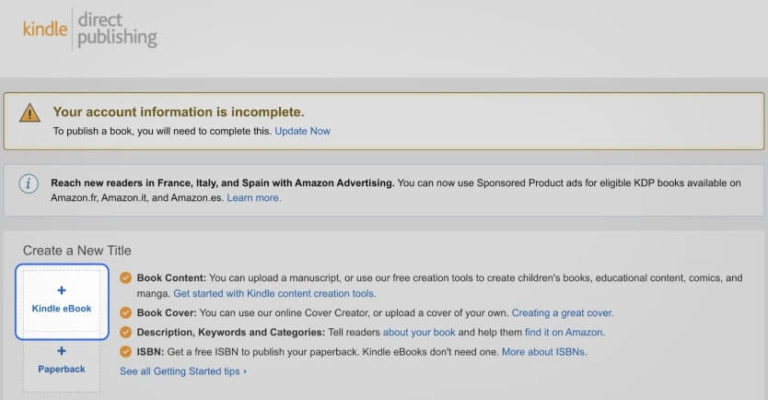Click the plus icon above Kindle eBook

tap(62, 290)
